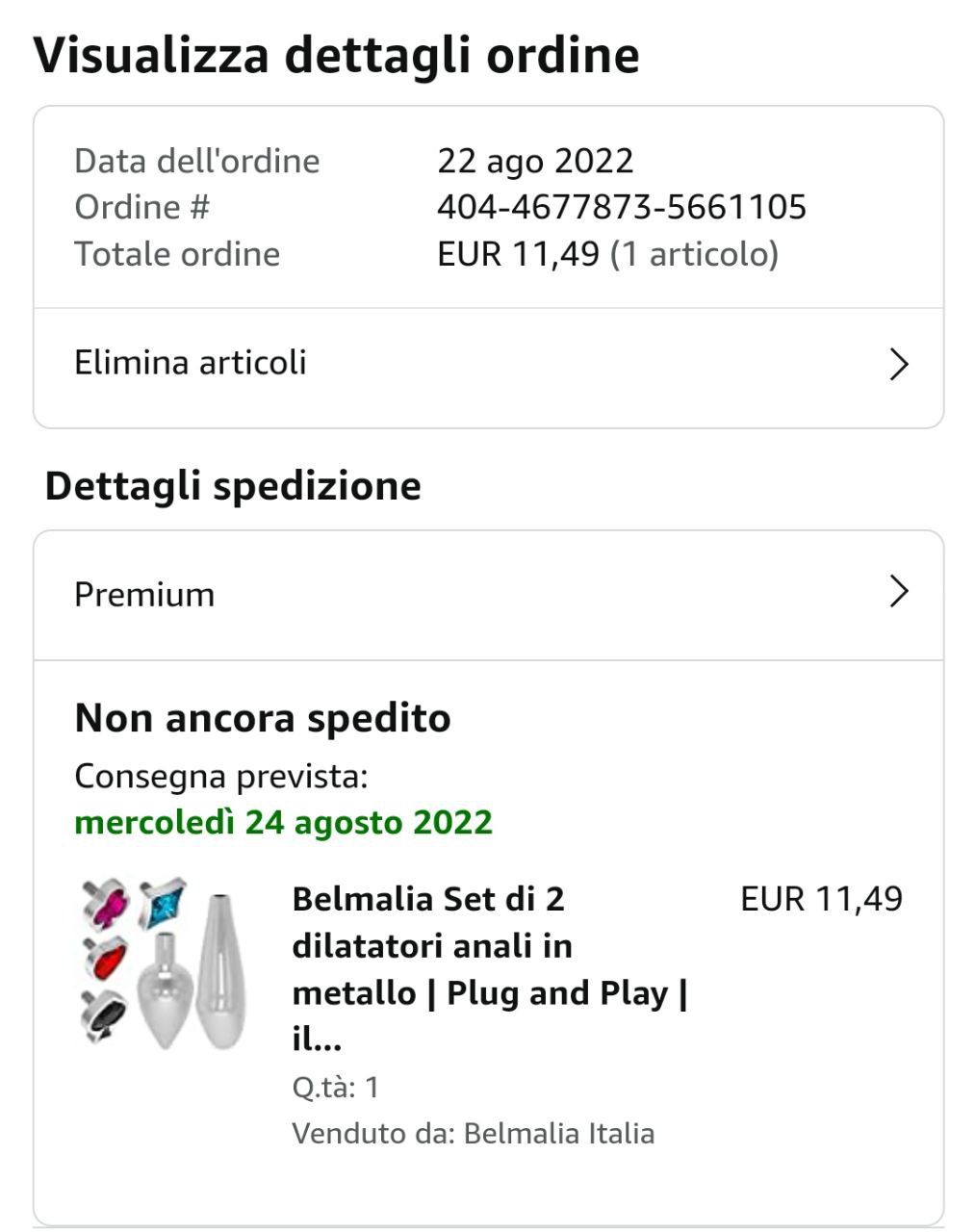This screenshot has height=1232, width=975.
Task: Click the Totale ordine label
Action: point(177,254)
